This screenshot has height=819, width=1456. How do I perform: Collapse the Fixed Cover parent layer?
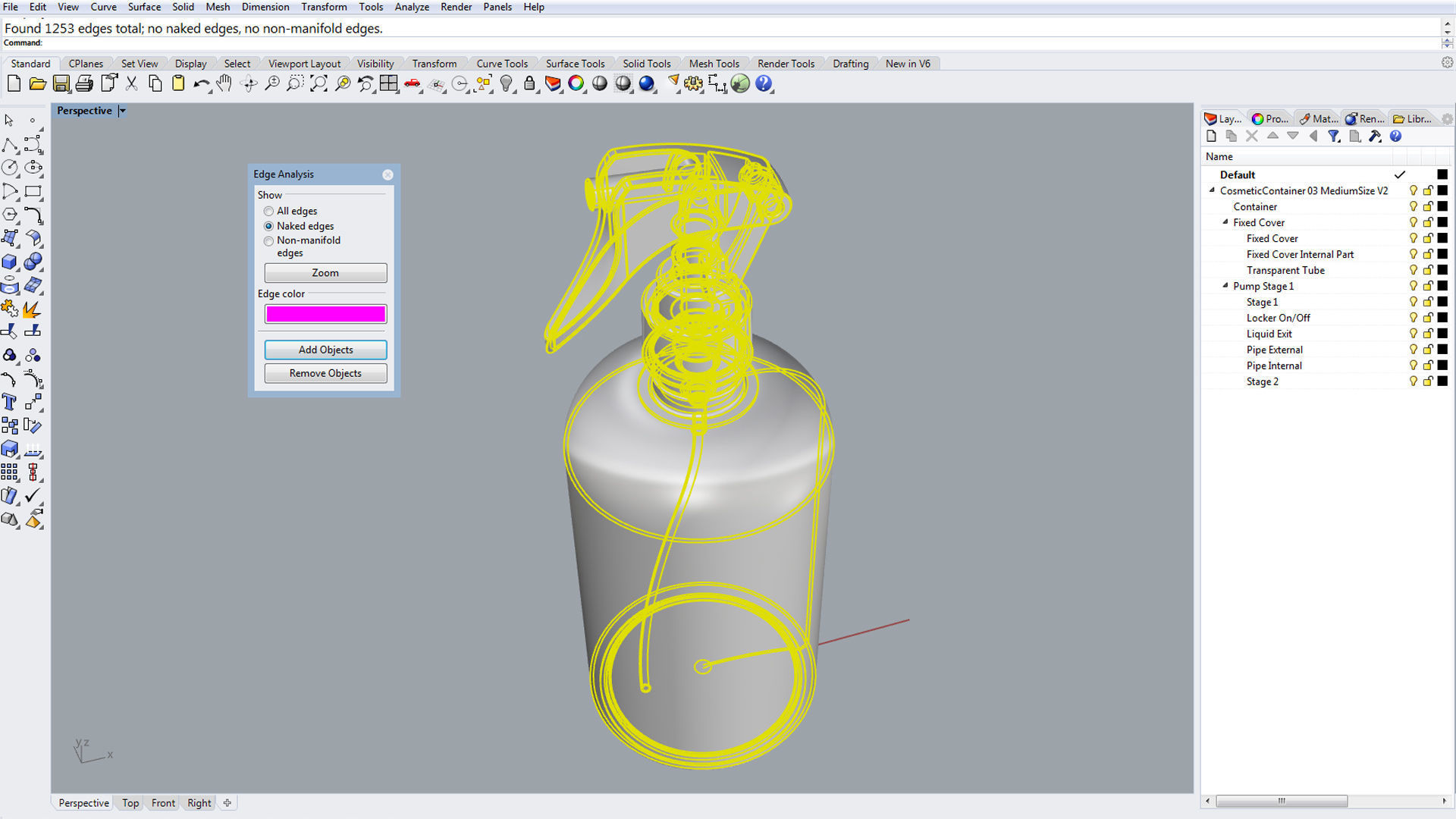[1225, 222]
